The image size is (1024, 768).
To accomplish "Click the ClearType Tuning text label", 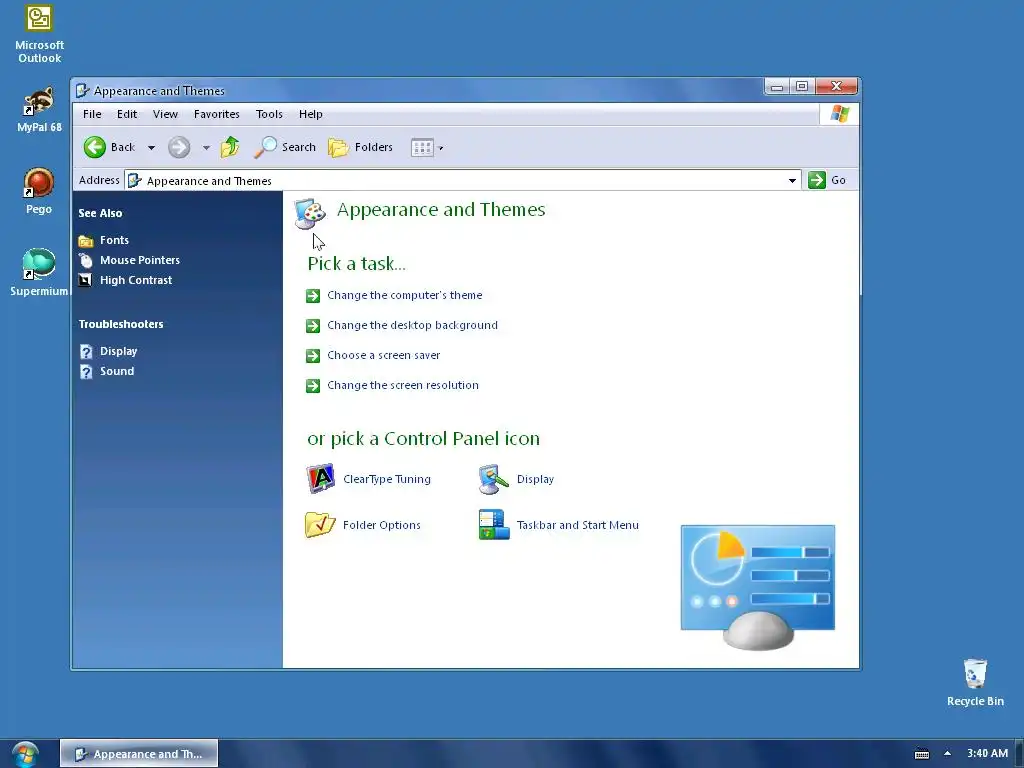I will click(387, 479).
